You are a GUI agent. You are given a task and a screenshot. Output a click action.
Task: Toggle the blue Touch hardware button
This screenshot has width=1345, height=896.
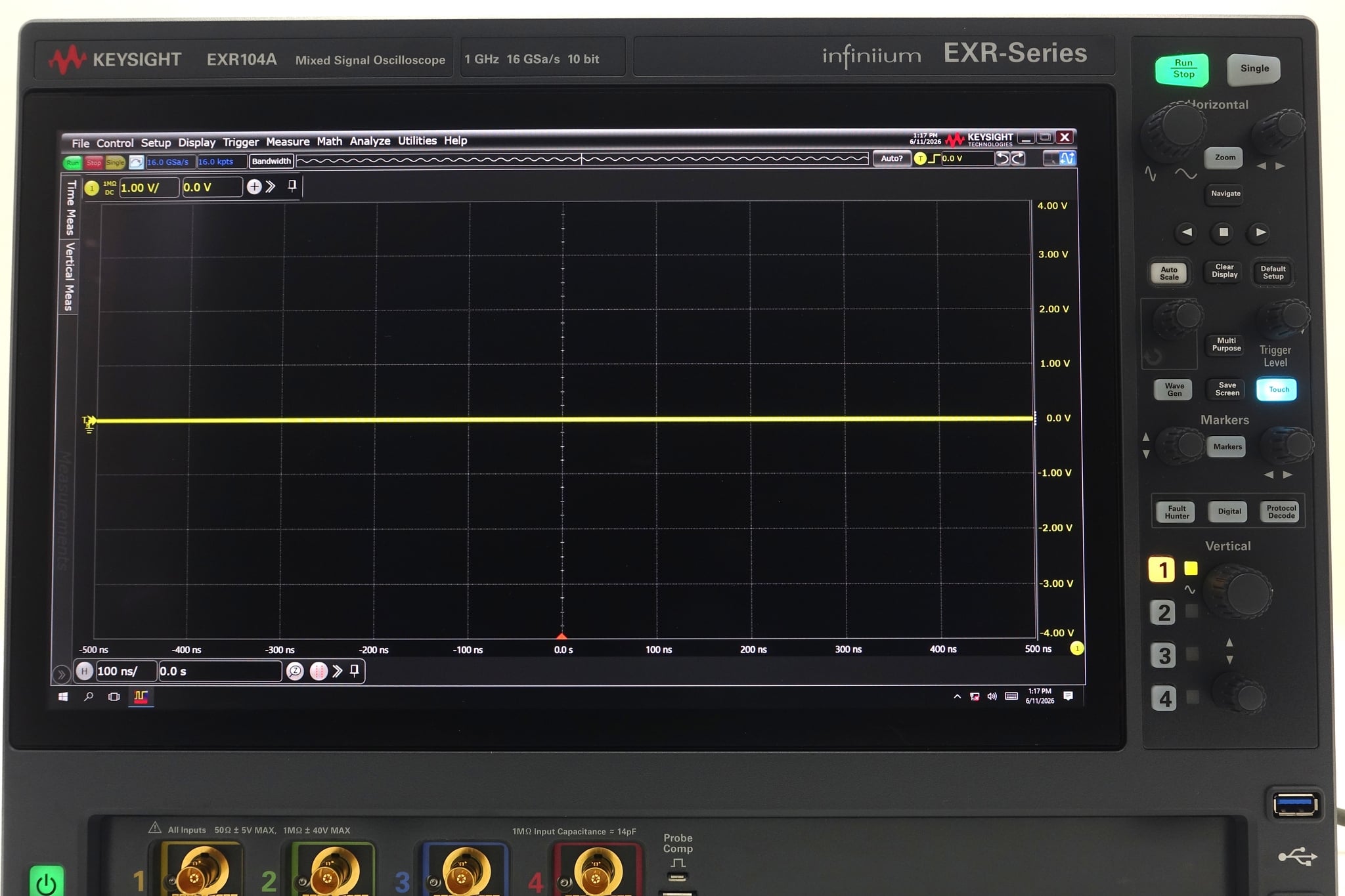pyautogui.click(x=1277, y=389)
